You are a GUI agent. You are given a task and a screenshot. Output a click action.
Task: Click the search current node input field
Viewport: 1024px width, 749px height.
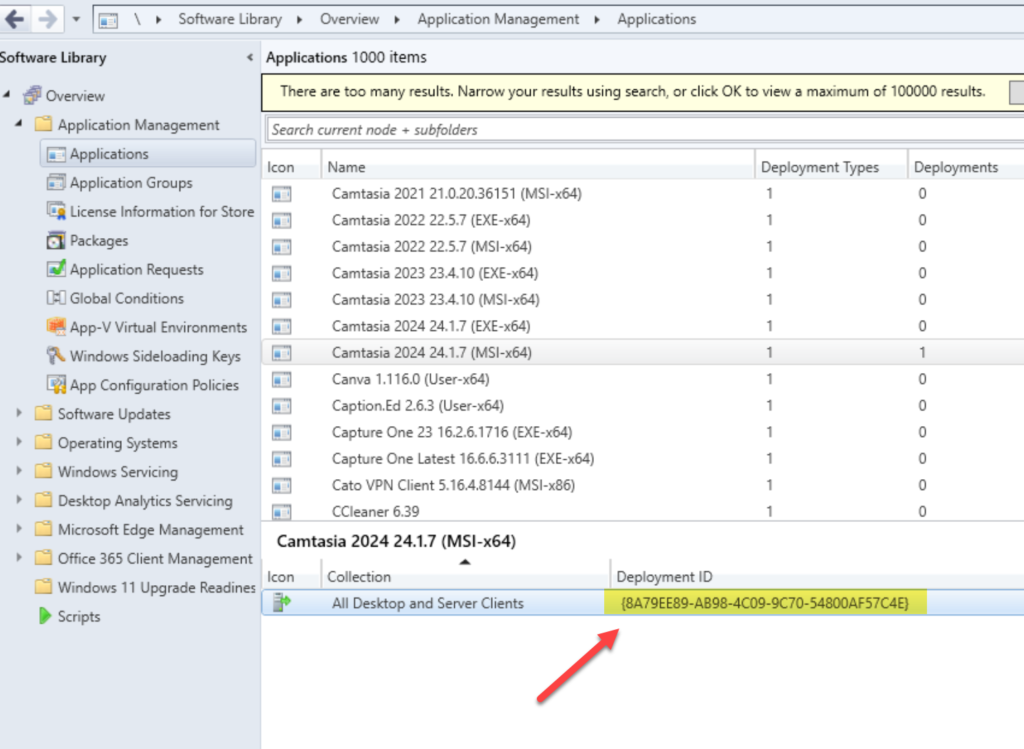click(645, 129)
